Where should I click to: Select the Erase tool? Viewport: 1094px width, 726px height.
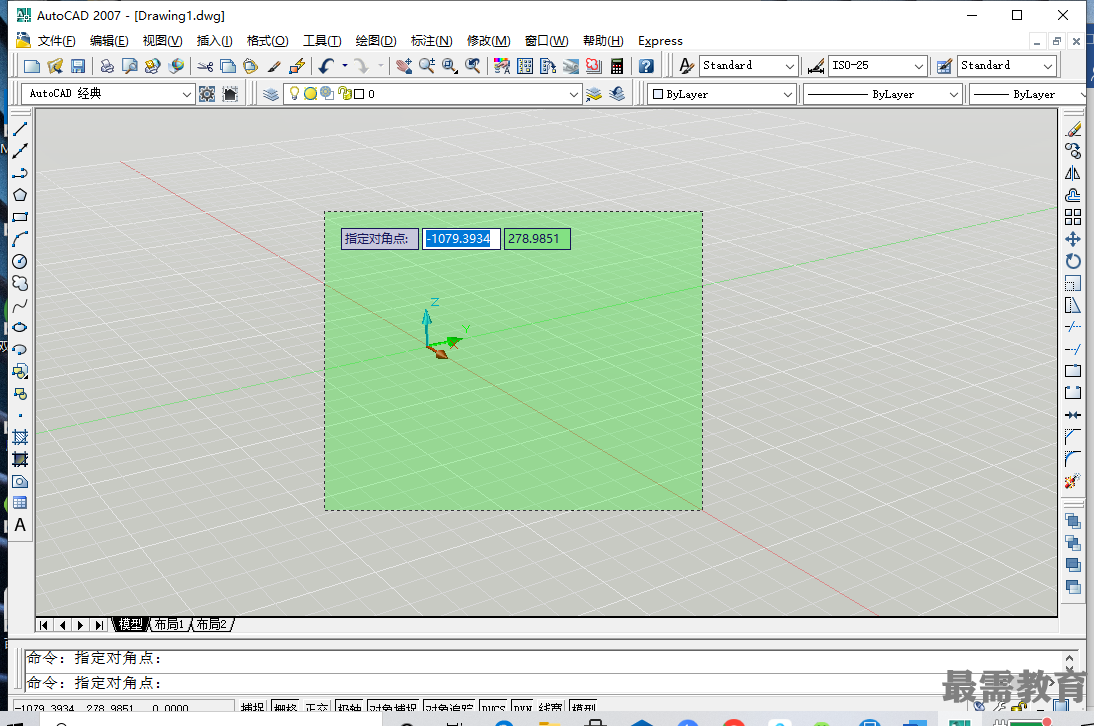(x=1073, y=129)
